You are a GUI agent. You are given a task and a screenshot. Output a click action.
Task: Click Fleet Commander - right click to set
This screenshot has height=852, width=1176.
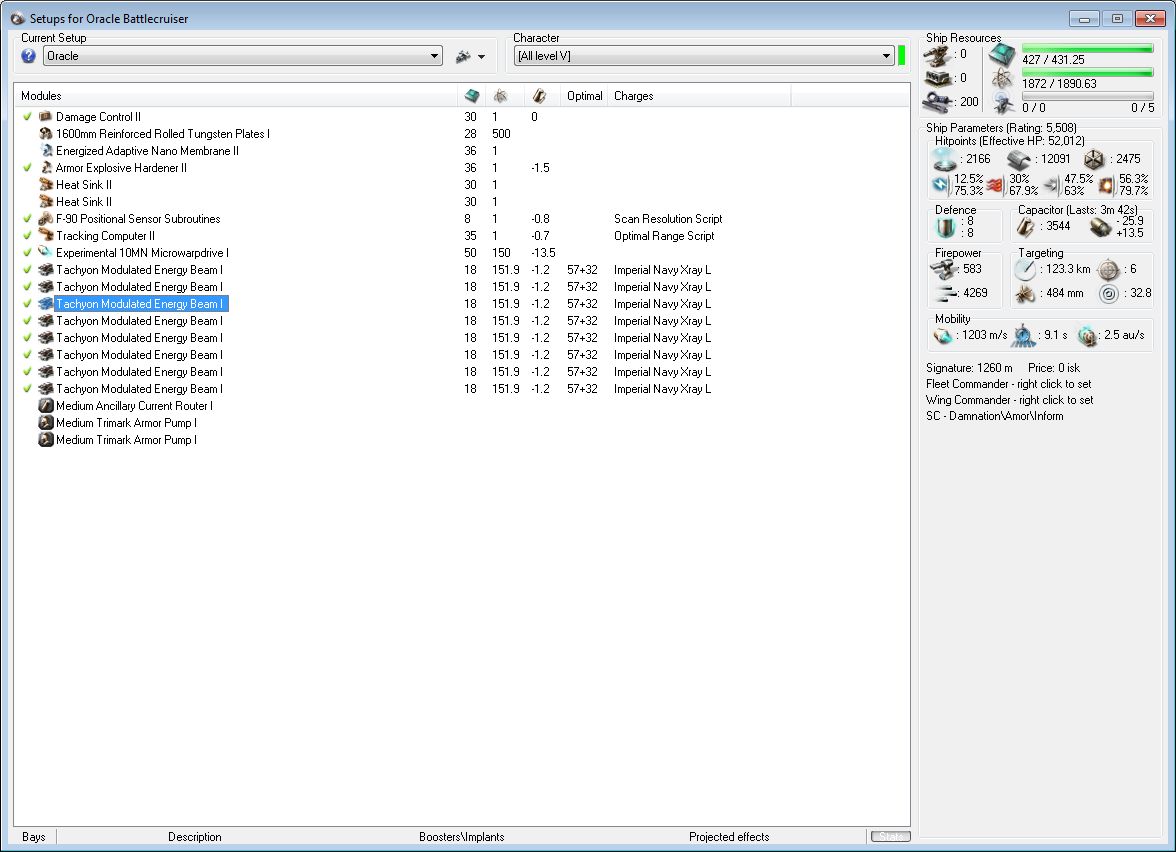1008,384
